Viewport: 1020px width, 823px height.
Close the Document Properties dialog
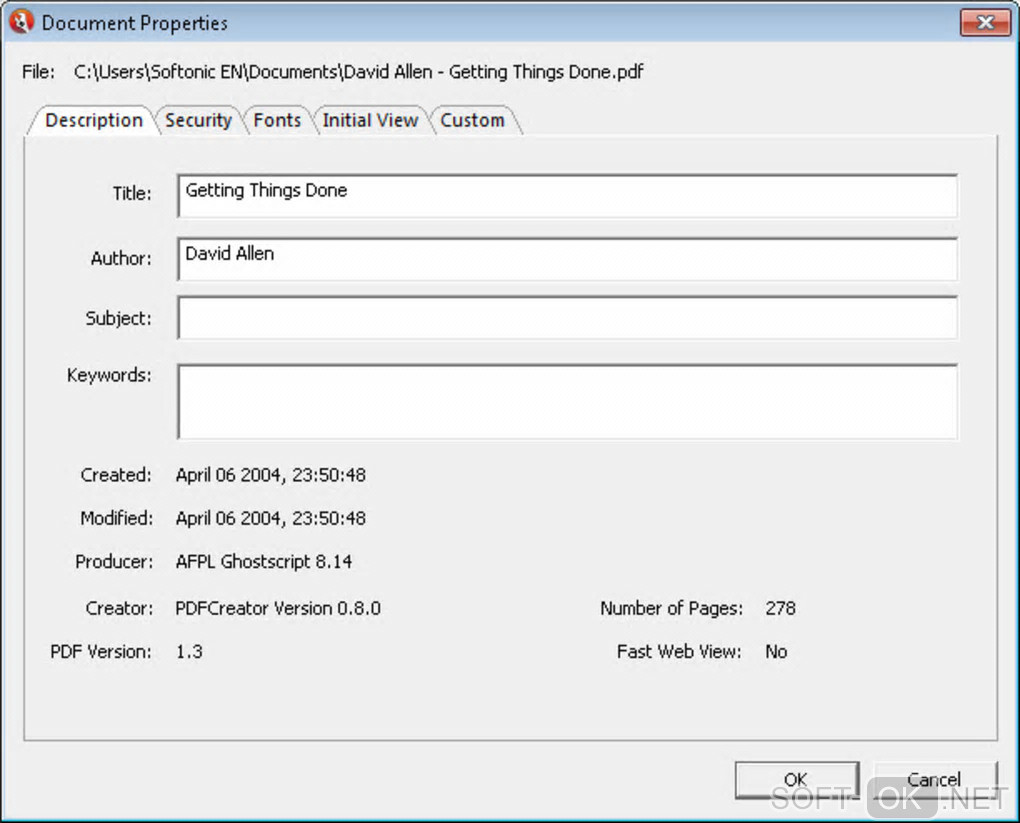click(x=985, y=23)
